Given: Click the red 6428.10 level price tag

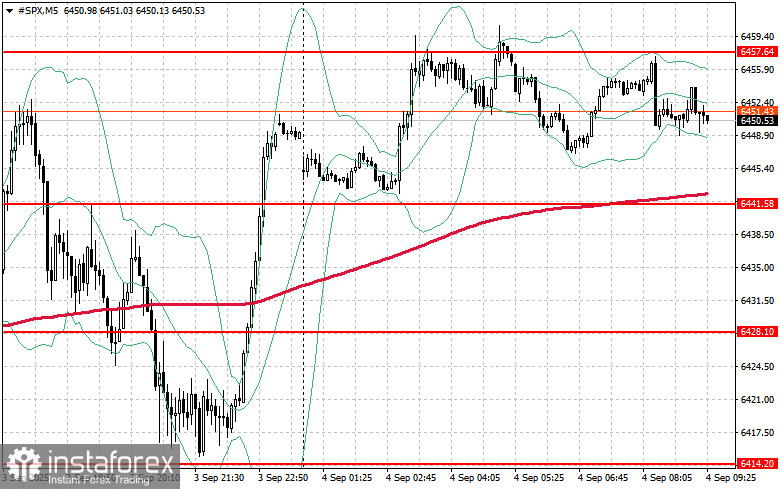Looking at the screenshot, I should tap(757, 332).
